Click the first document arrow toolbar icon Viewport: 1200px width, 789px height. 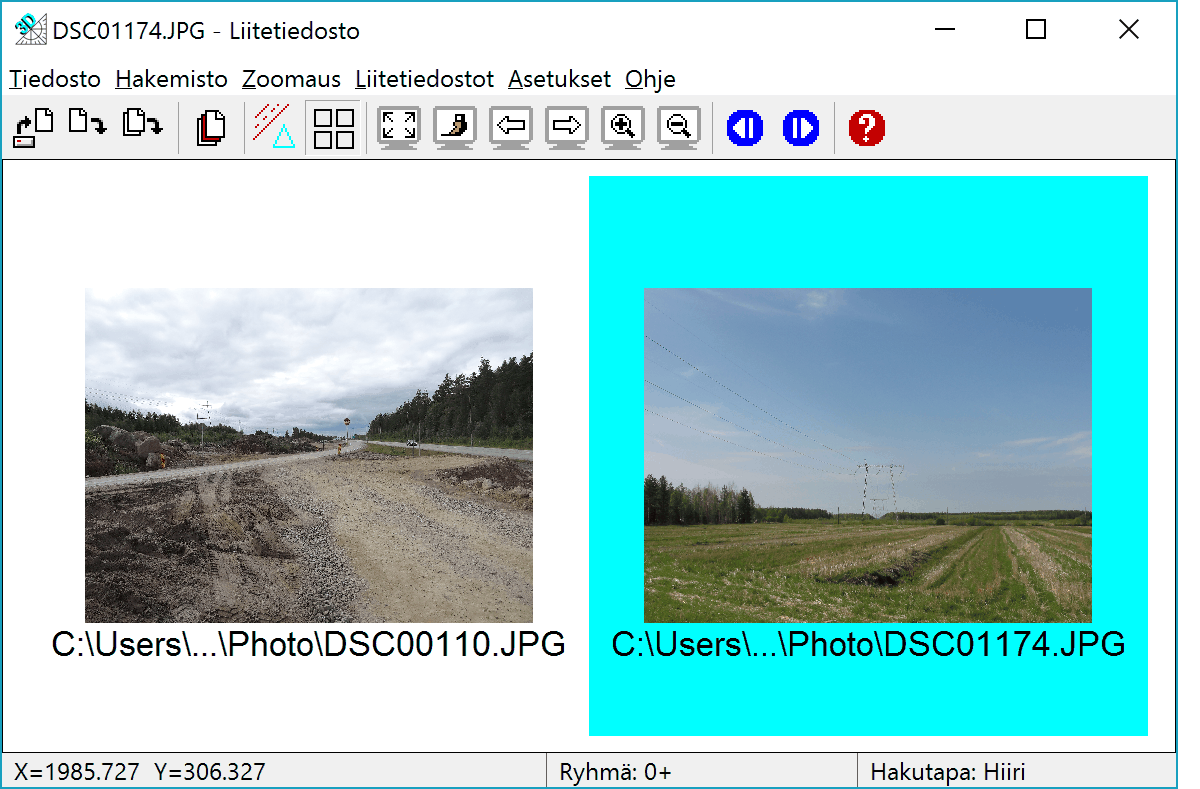pos(32,128)
